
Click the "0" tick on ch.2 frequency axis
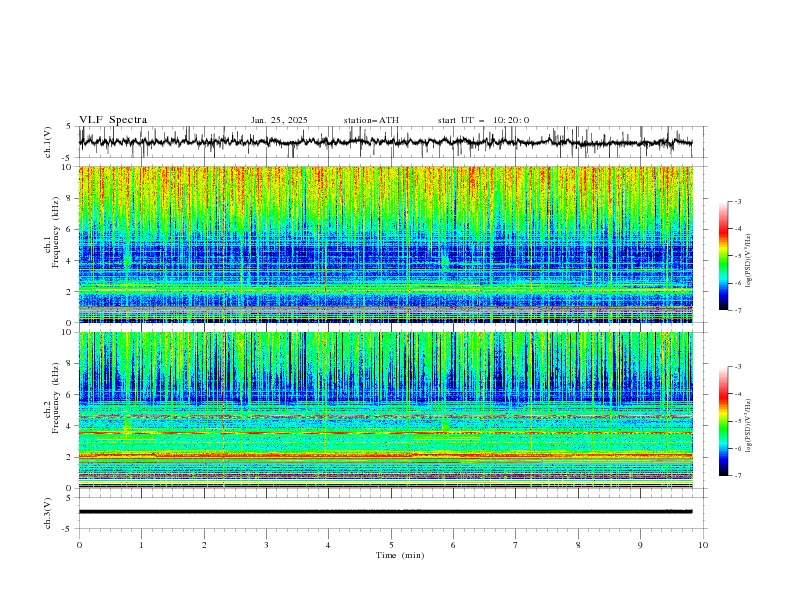click(x=71, y=488)
